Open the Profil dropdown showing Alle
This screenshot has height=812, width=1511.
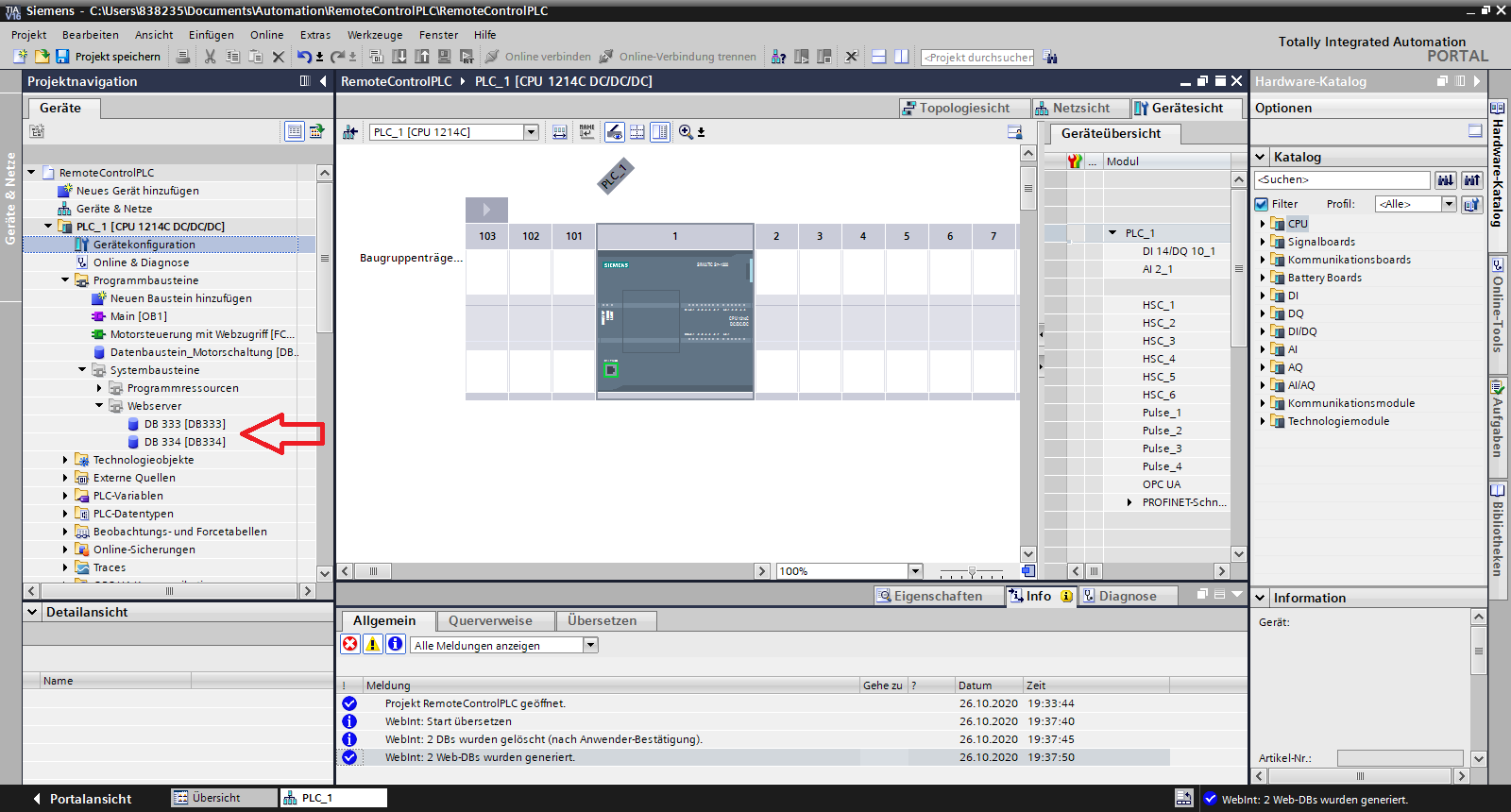tap(1415, 204)
